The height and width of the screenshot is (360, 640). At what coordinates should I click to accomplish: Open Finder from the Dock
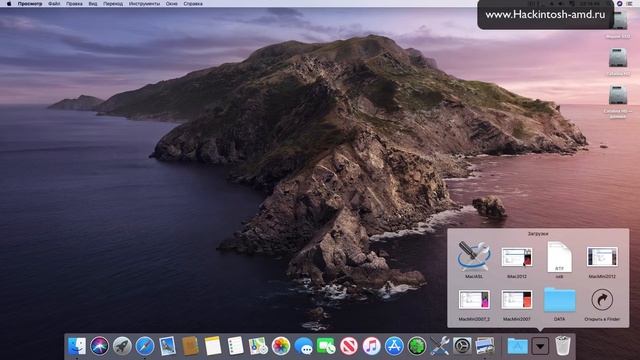77,346
